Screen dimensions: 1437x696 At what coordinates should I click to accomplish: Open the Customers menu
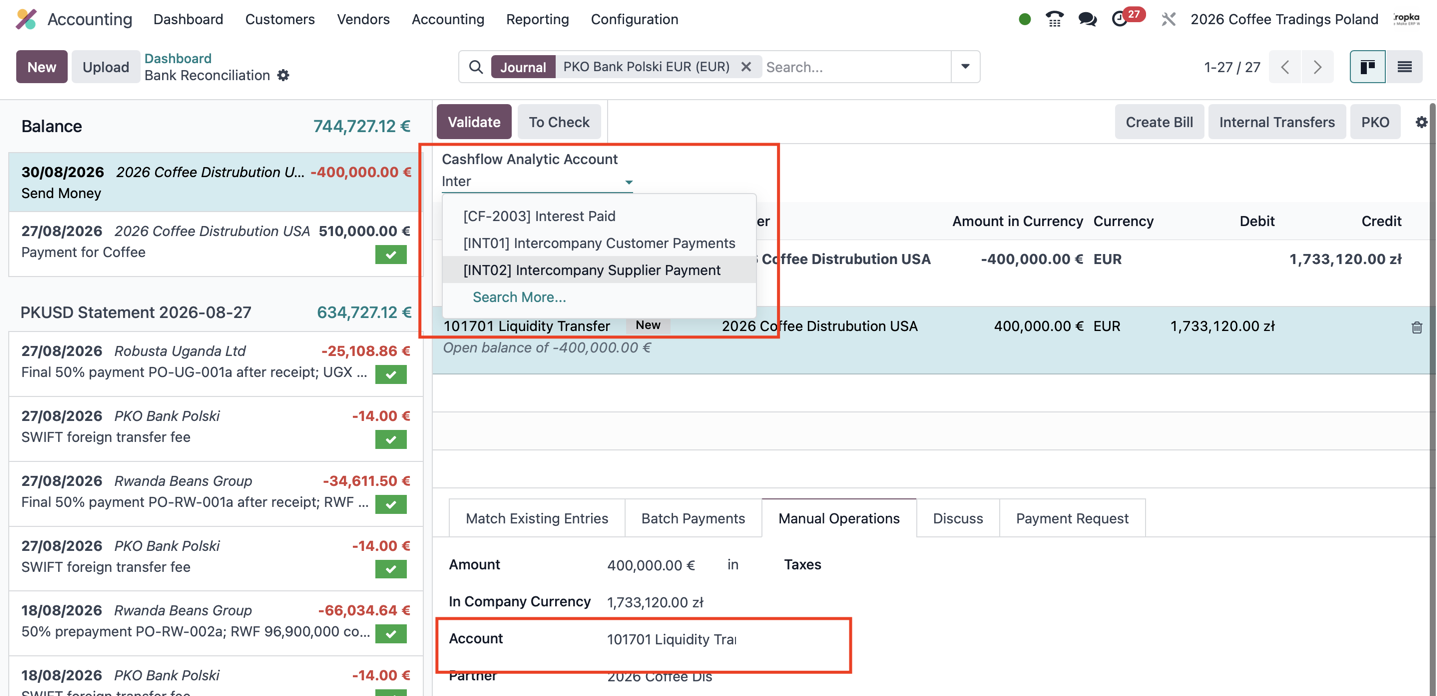tap(280, 19)
